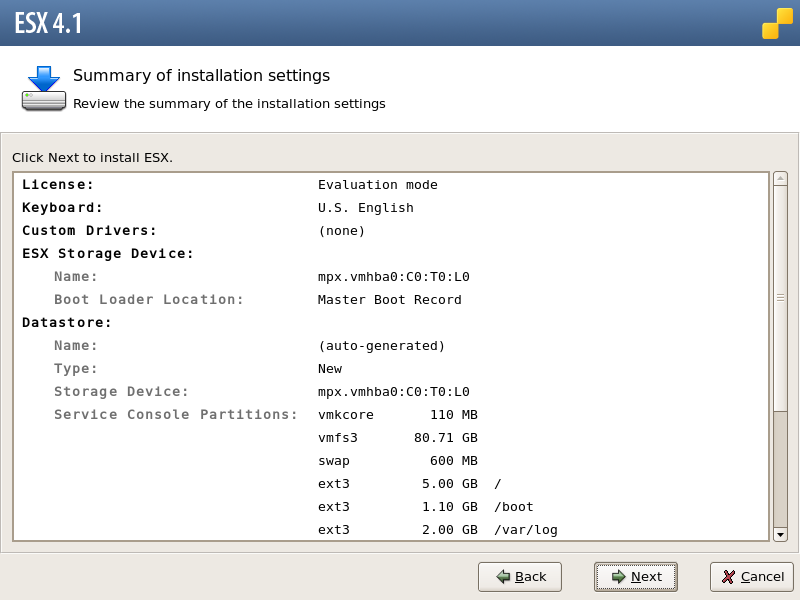Screen dimensions: 800x600
Task: Select the '/var/log' mount point
Action: [526, 530]
